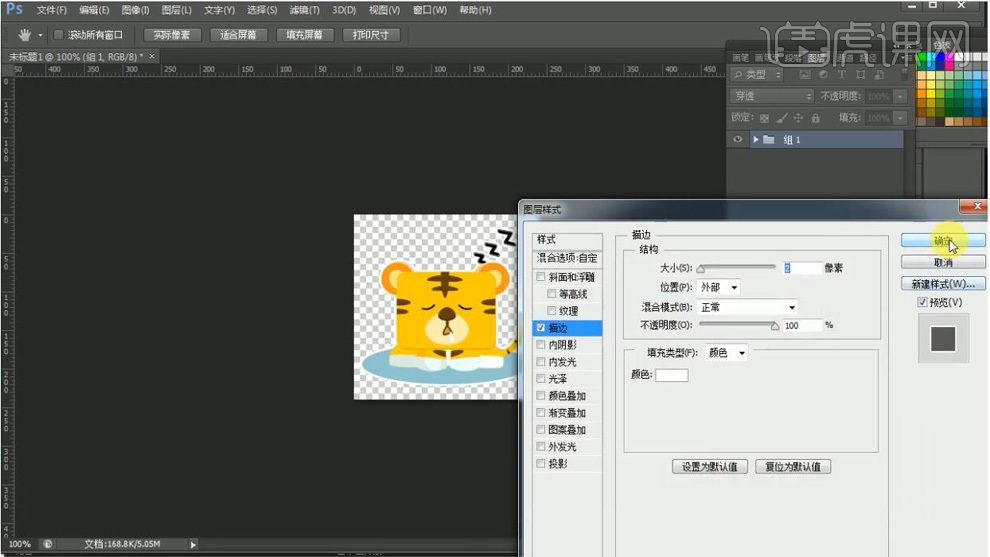Uncheck the 描边 style checkbox

(x=541, y=328)
